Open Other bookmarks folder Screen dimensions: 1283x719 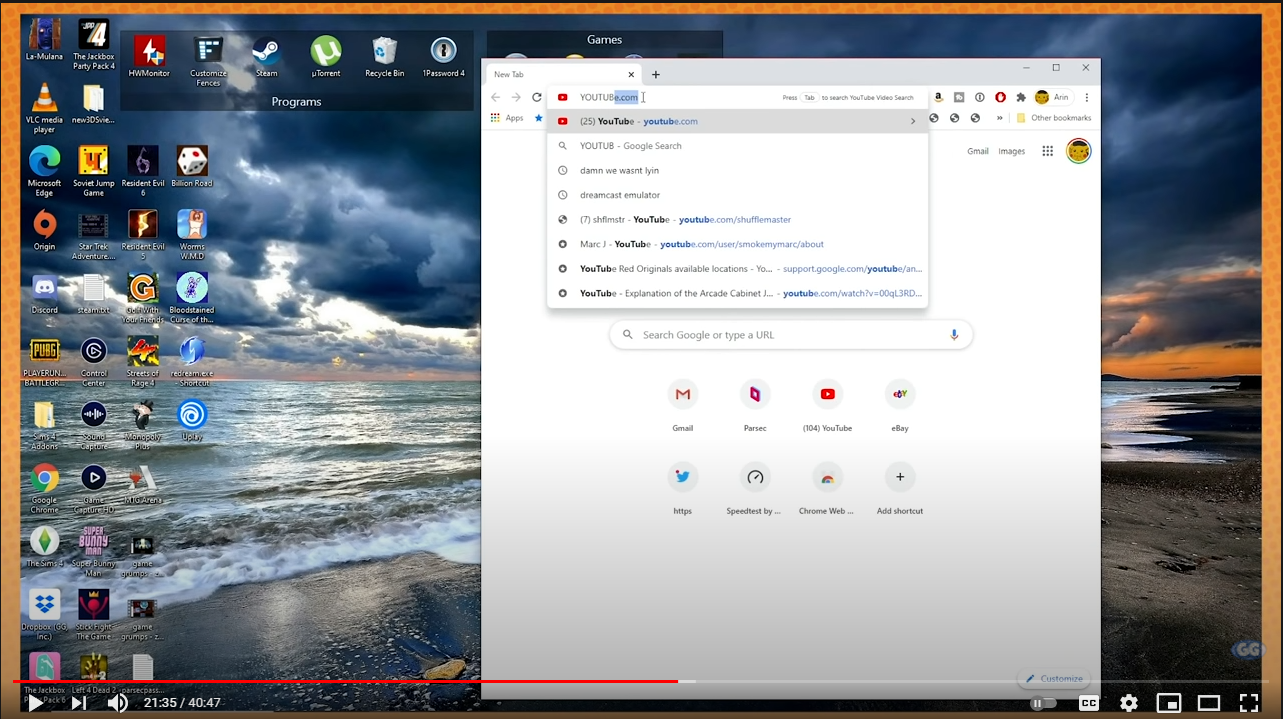click(1053, 118)
